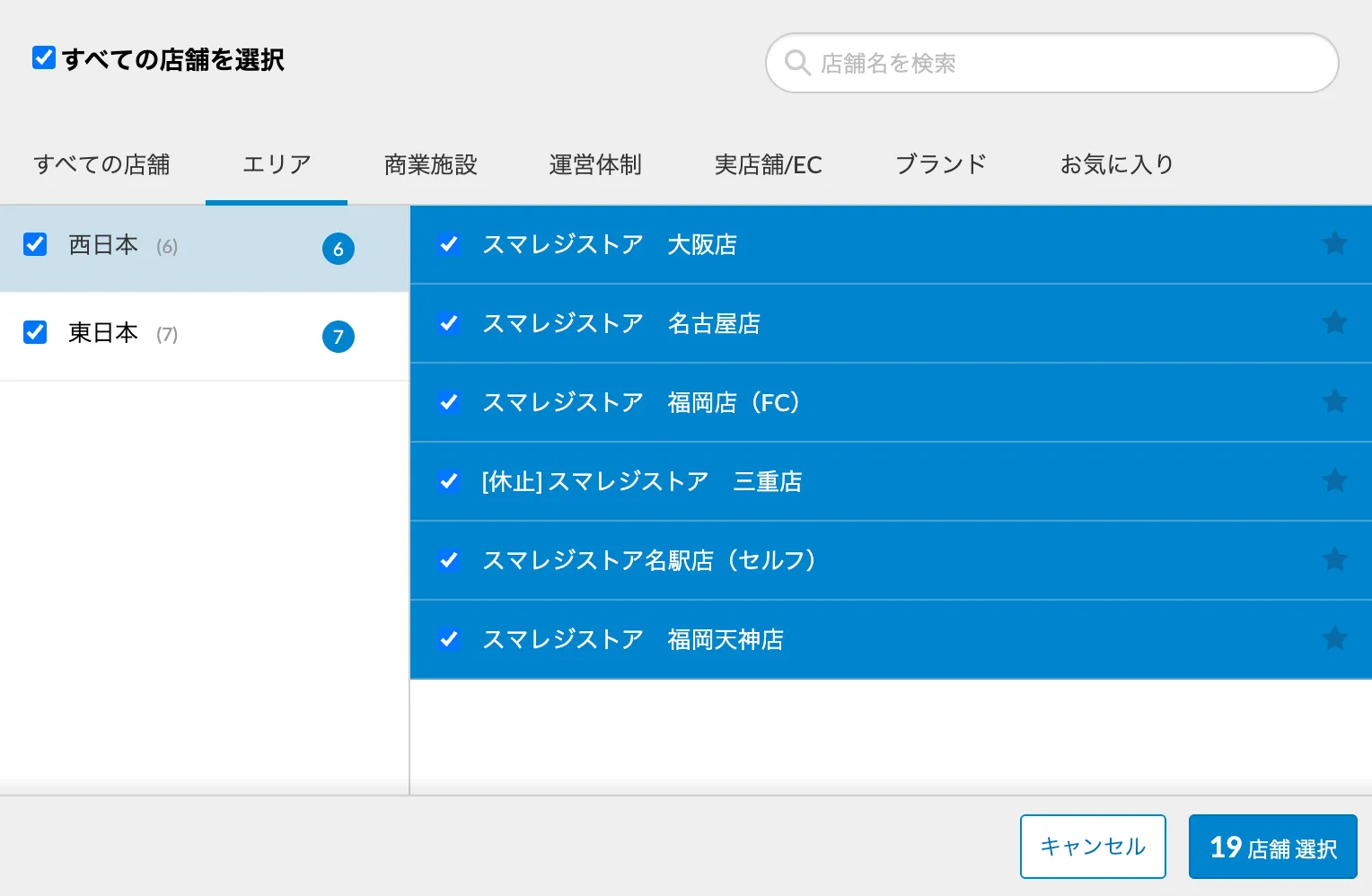1372x896 pixels.
Task: Click the [休止] スマレジストア 三重店 name
Action: tap(642, 481)
